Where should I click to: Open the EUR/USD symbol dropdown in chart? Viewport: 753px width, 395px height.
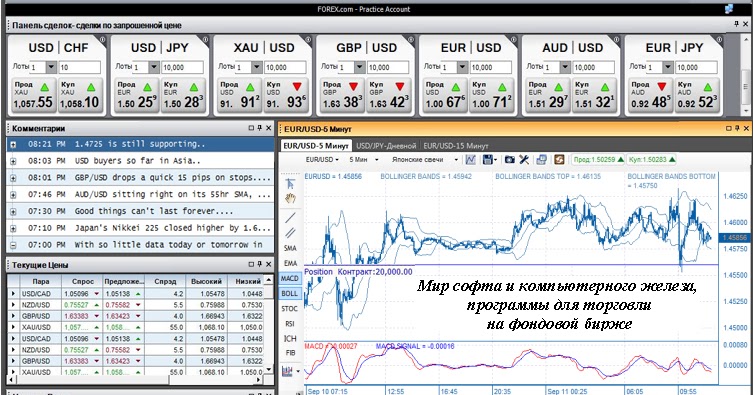(322, 159)
